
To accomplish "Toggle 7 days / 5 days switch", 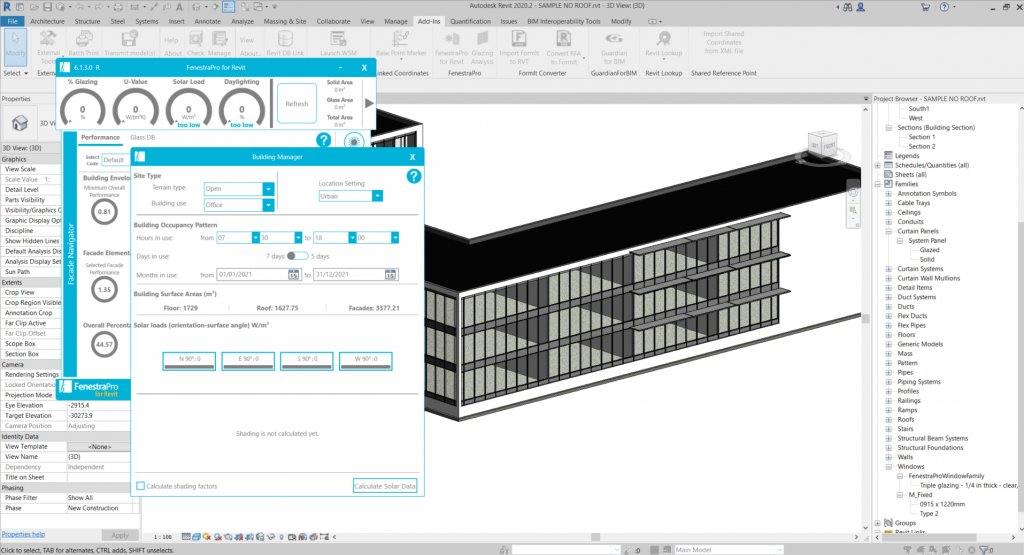I will click(x=298, y=256).
